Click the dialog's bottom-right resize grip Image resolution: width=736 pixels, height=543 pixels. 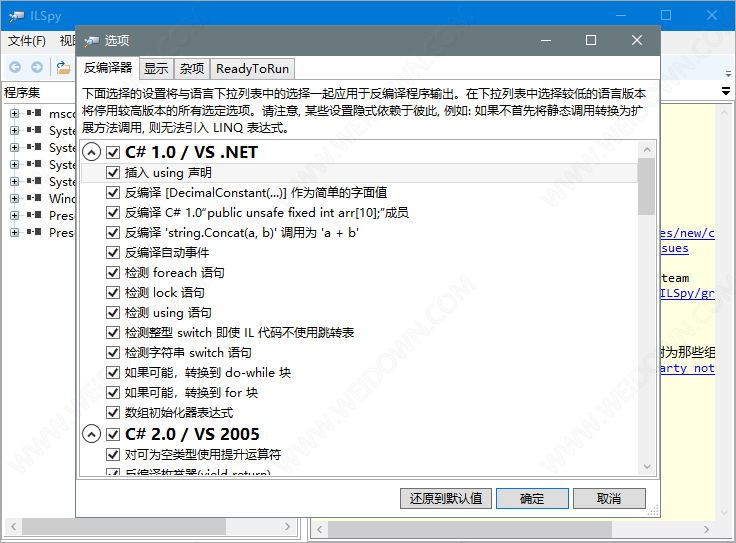pyautogui.click(x=653, y=511)
